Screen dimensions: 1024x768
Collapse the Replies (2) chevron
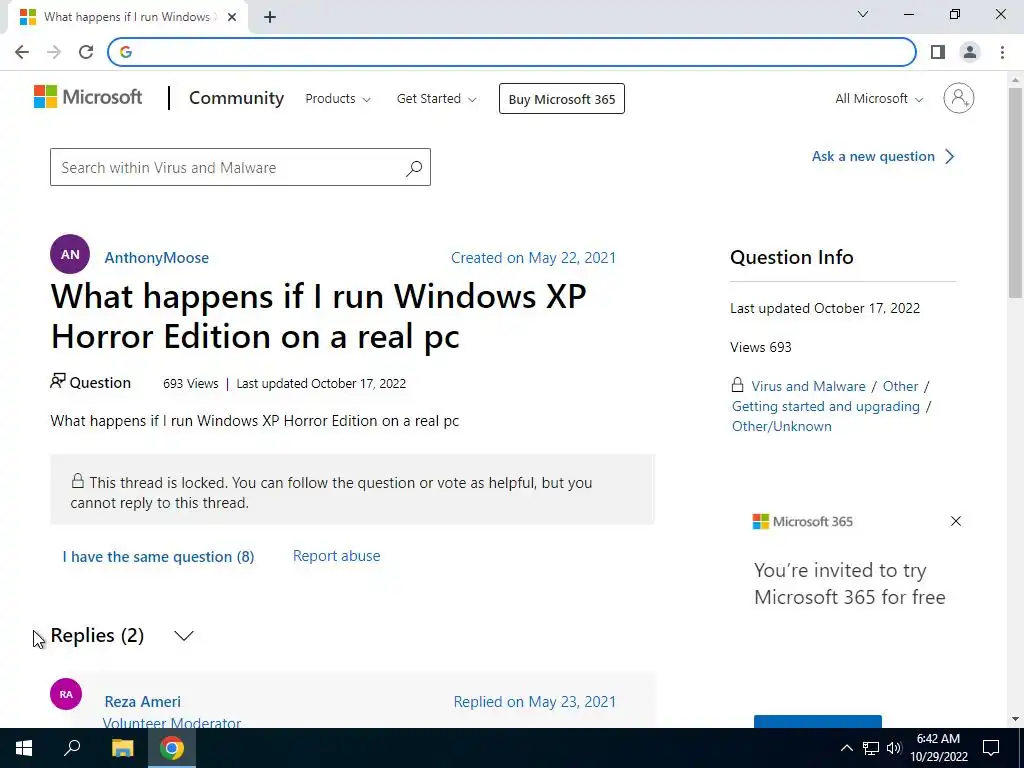point(184,635)
